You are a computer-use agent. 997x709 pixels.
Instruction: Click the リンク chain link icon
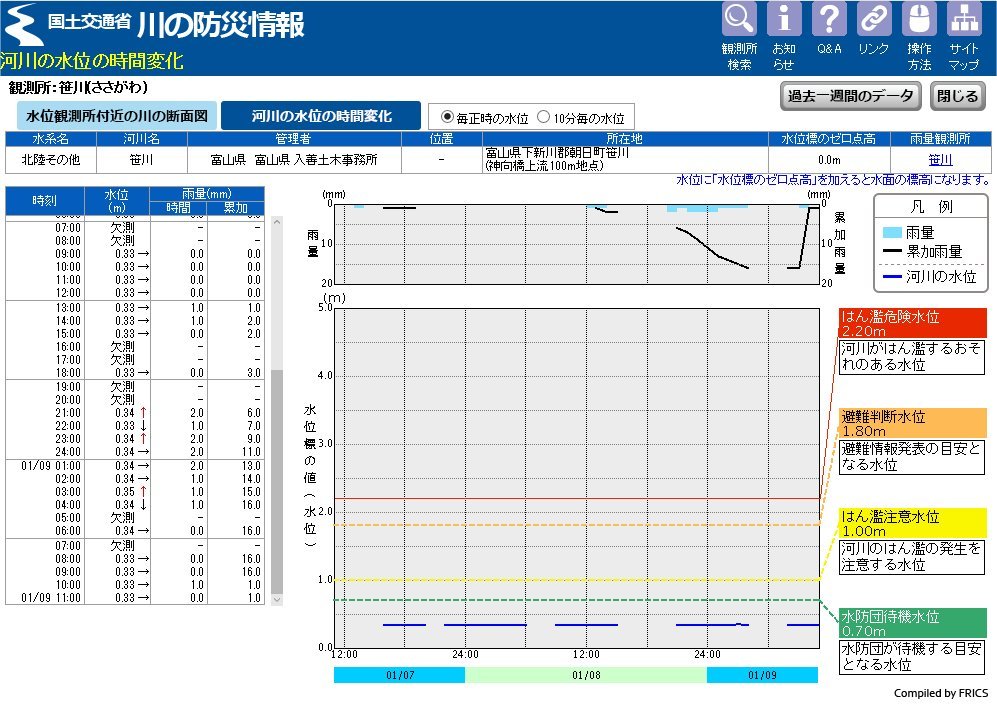874,20
